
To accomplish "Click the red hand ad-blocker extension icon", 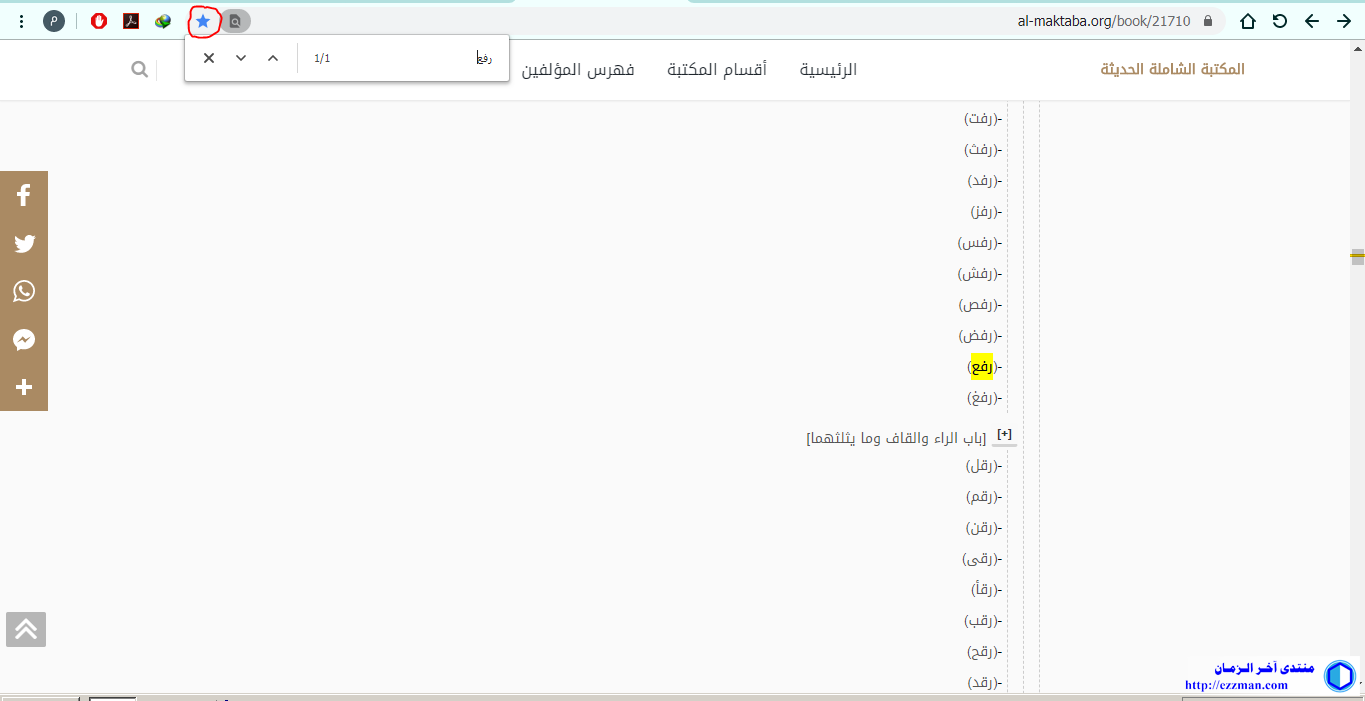I will point(99,21).
